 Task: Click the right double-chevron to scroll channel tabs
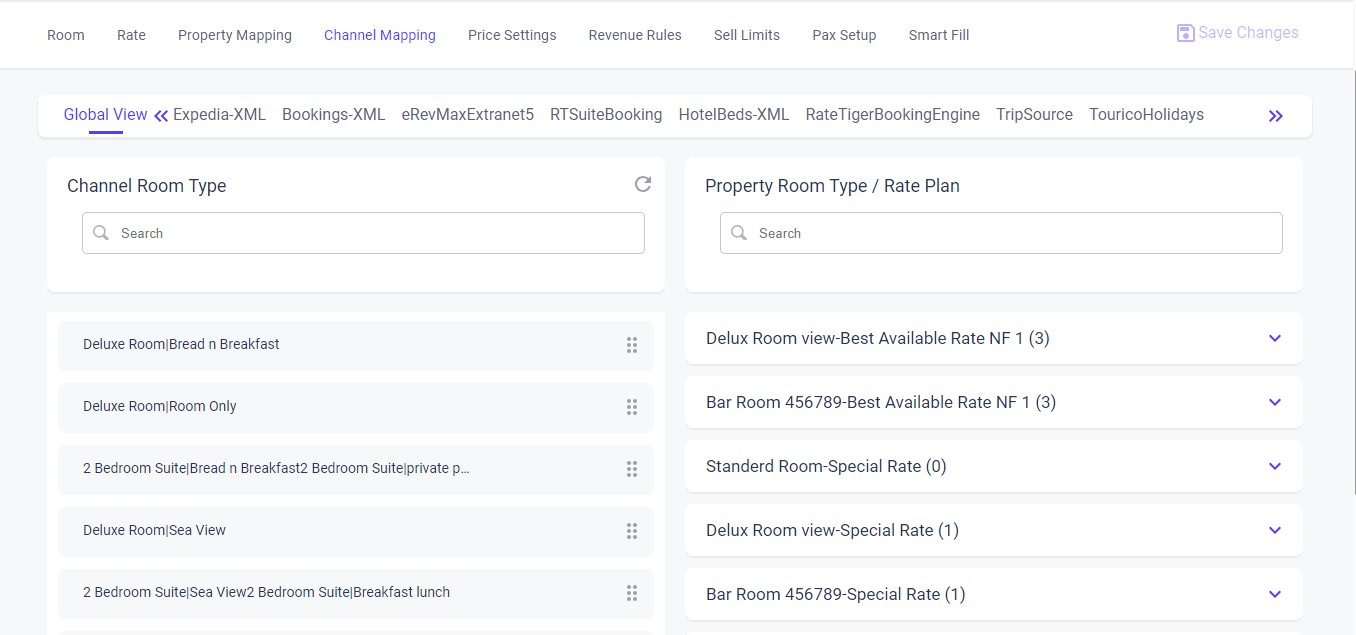click(1275, 115)
